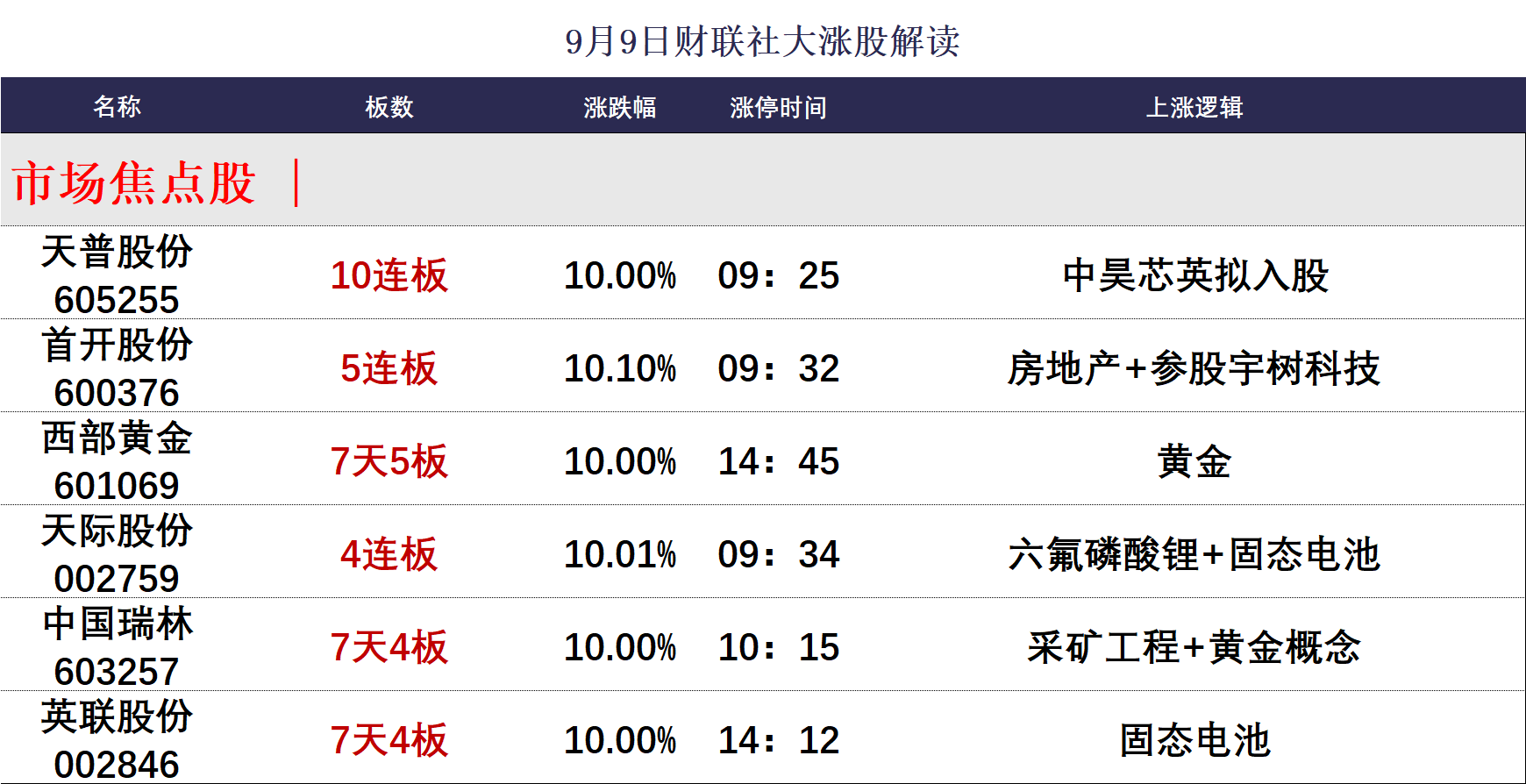Click the 名称 column header
This screenshot has height=784, width=1526.
tap(117, 106)
